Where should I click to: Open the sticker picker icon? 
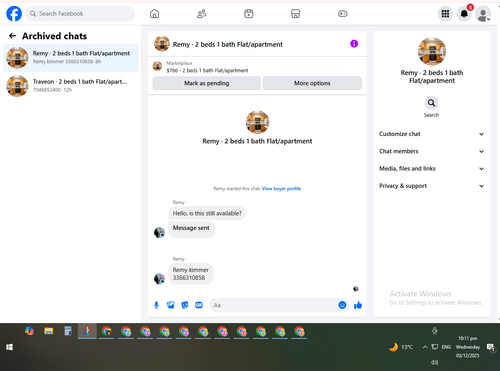185,305
